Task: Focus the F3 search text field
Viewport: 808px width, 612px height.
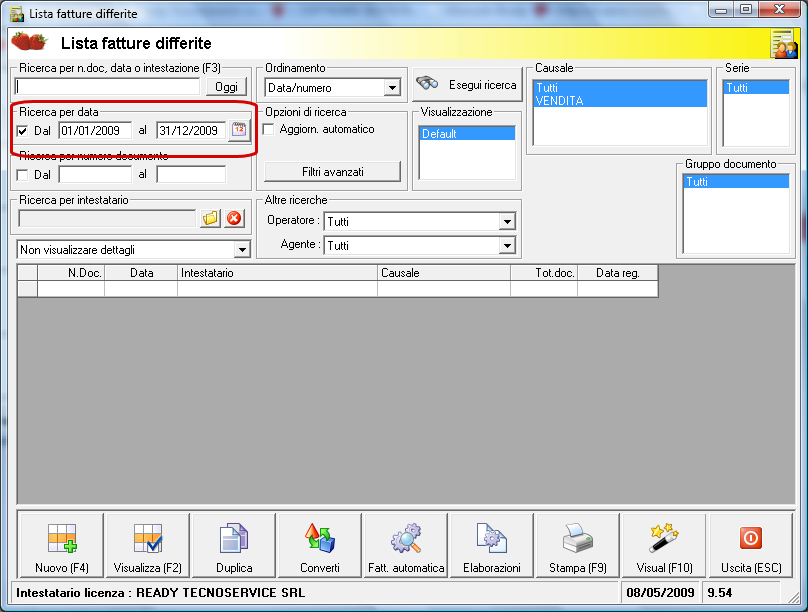Action: pyautogui.click(x=107, y=87)
